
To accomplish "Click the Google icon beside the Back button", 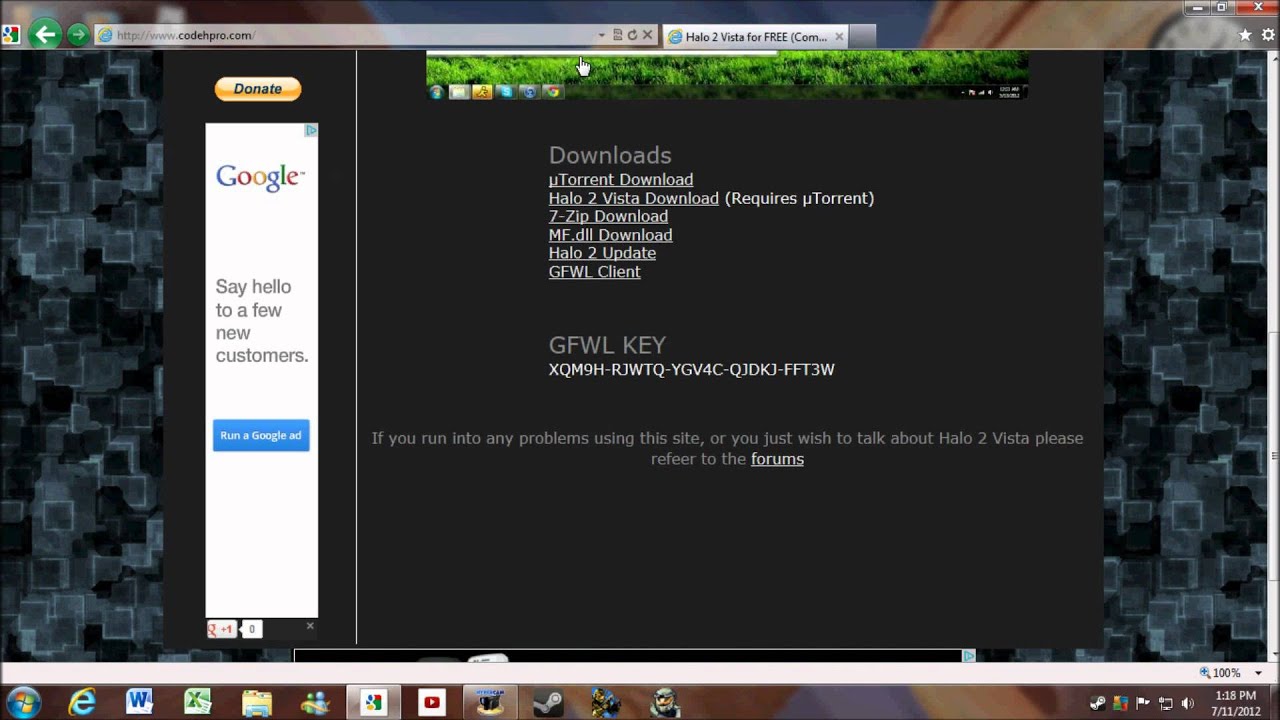I will (x=10, y=35).
